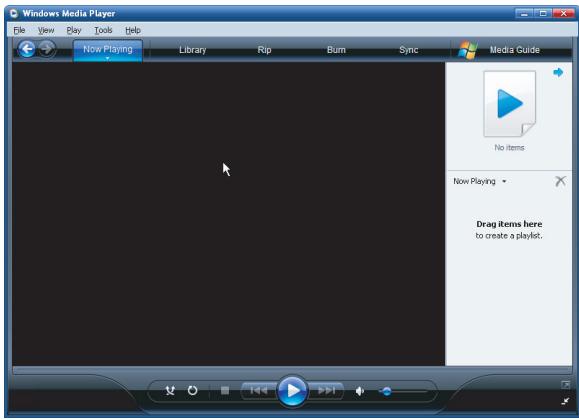Click the 'Drag items here' text

click(x=509, y=224)
